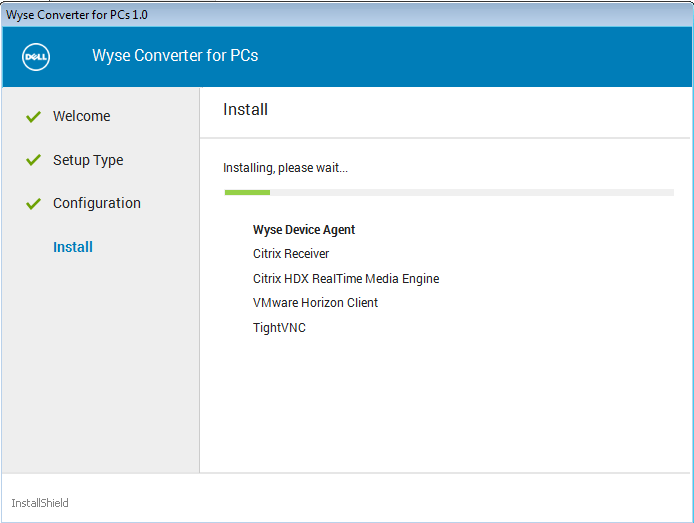Go to the Configuration step

(x=96, y=203)
